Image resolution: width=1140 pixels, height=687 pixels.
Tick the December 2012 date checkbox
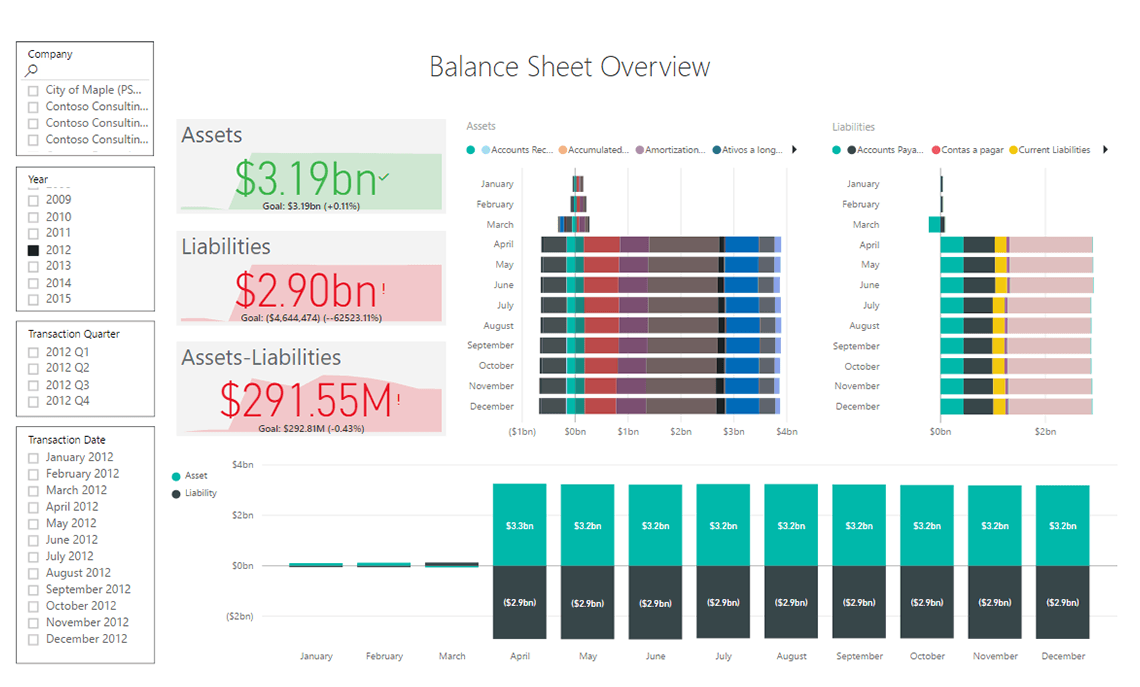[33, 640]
